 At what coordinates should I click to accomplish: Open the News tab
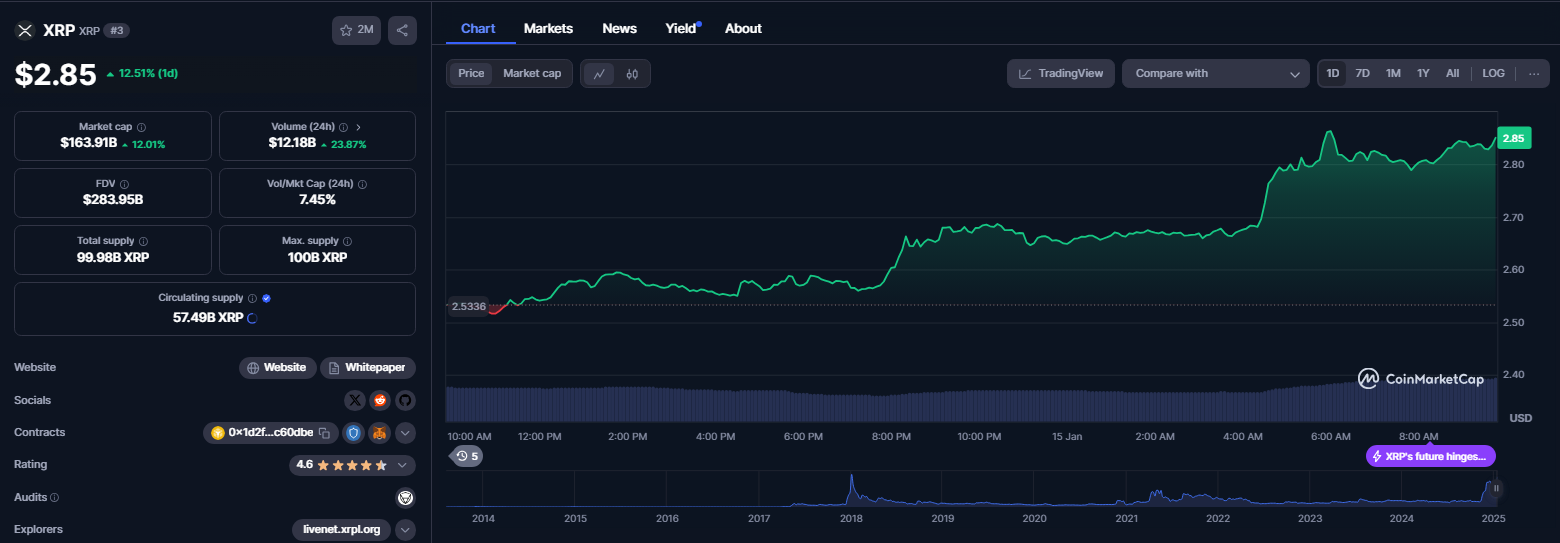coord(619,28)
